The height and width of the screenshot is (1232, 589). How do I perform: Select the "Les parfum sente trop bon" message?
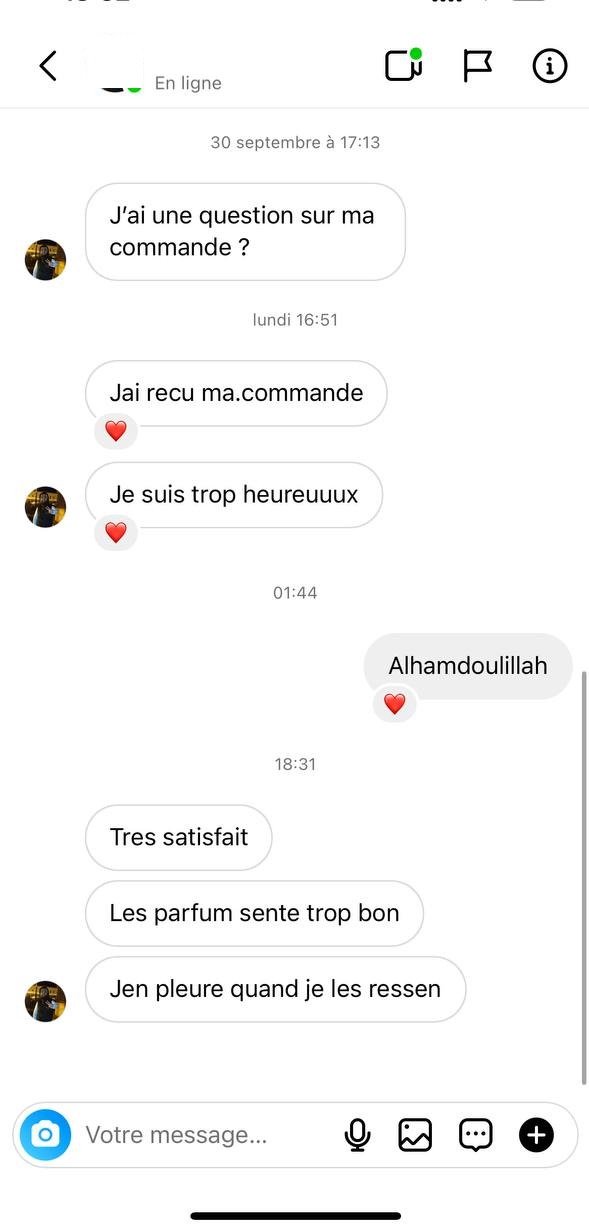point(254,913)
